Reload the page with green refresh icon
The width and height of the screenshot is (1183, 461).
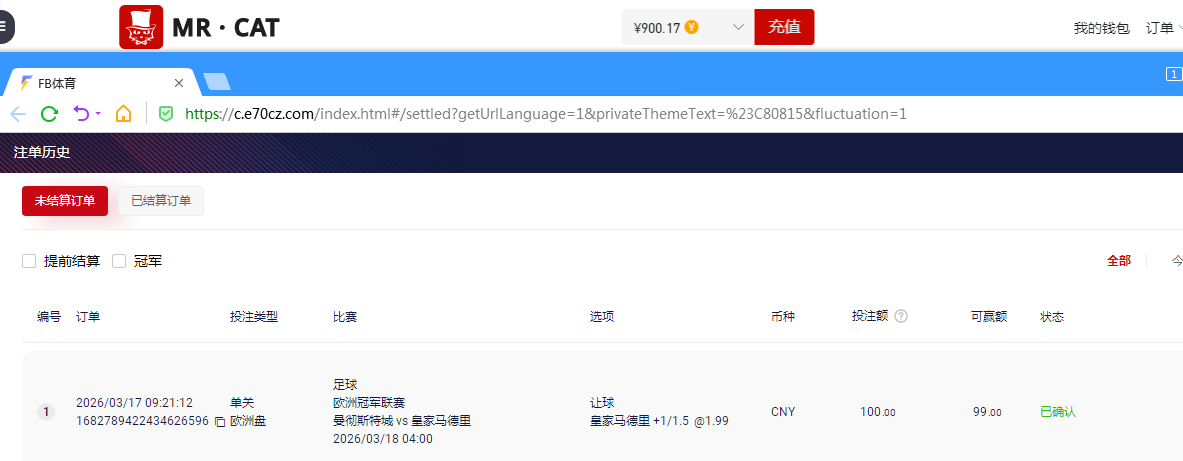(x=50, y=114)
